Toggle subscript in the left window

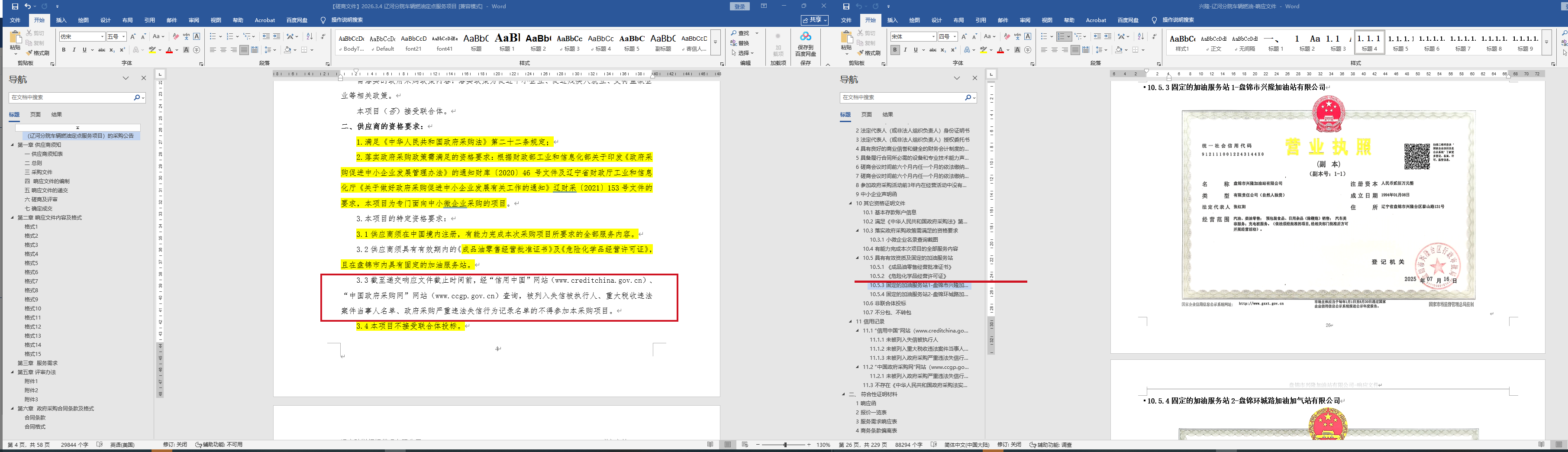[x=112, y=50]
